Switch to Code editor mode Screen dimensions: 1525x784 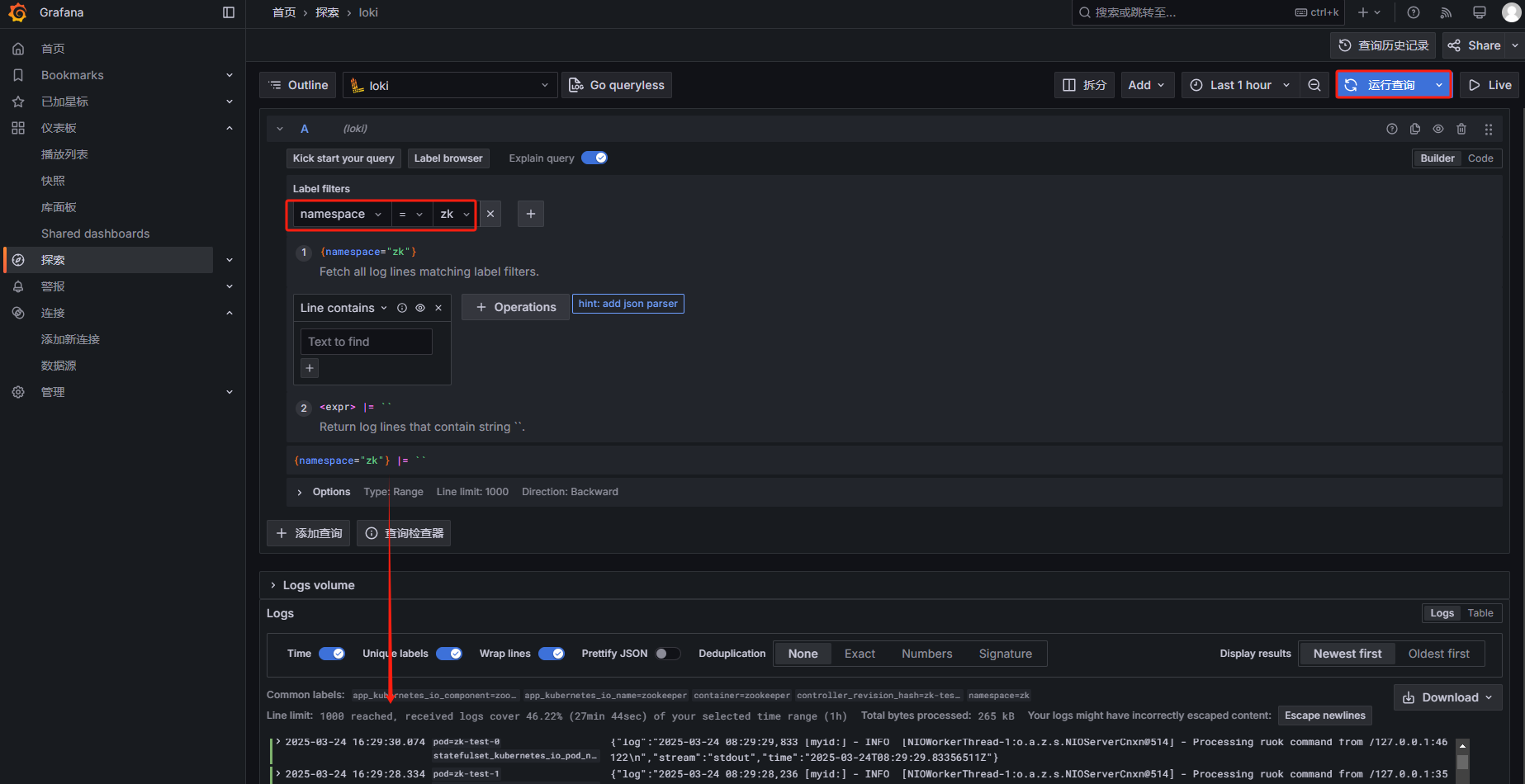[1480, 158]
